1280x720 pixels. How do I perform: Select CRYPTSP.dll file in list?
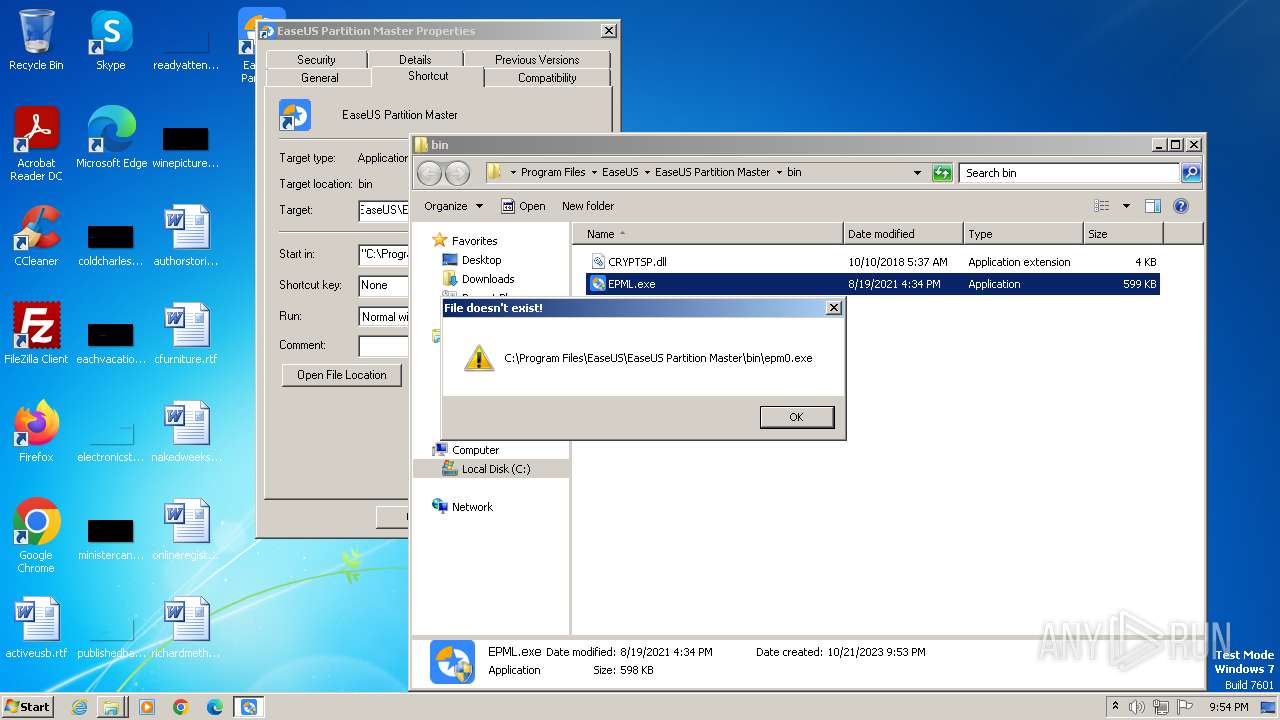coord(872,262)
